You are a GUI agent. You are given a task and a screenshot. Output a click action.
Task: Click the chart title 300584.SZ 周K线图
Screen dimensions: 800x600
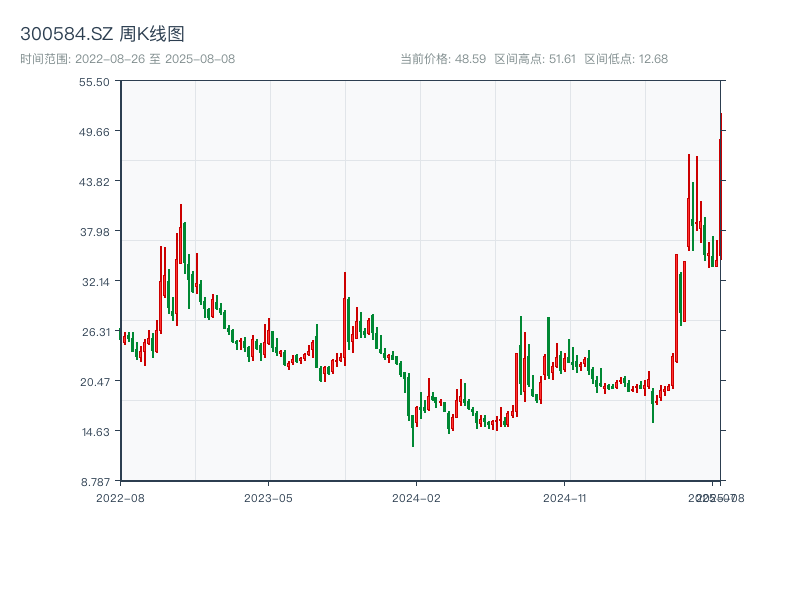click(102, 34)
